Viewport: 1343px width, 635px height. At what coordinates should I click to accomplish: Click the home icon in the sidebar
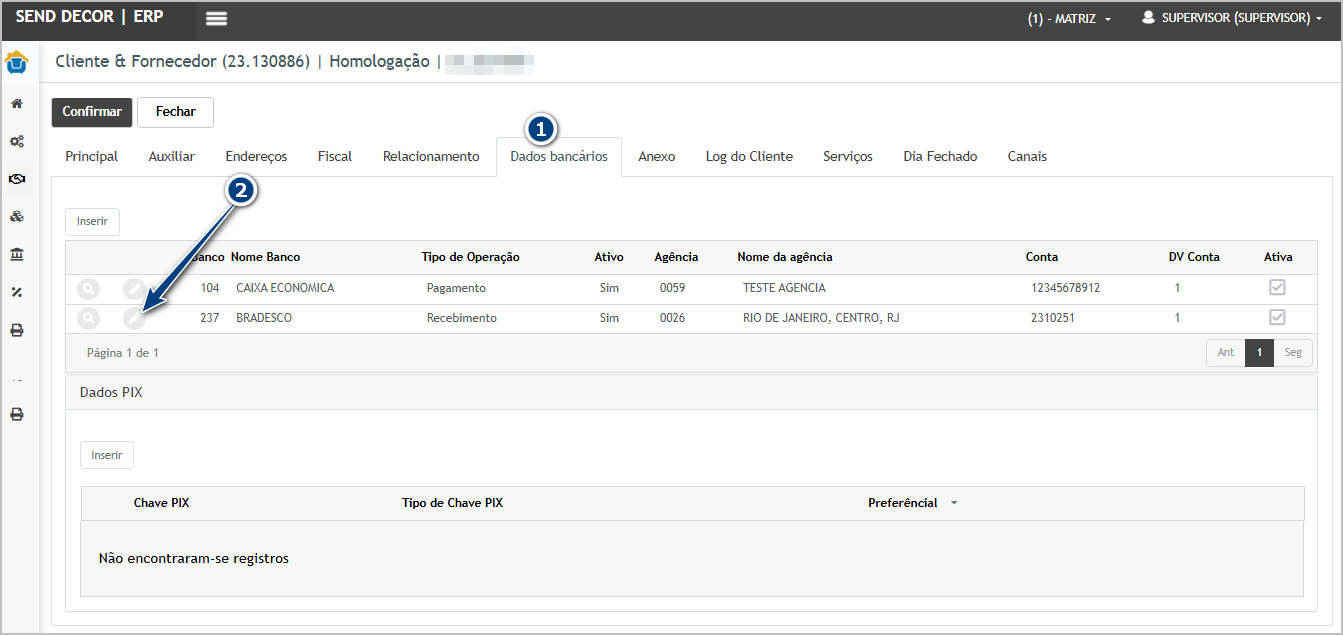(17, 104)
